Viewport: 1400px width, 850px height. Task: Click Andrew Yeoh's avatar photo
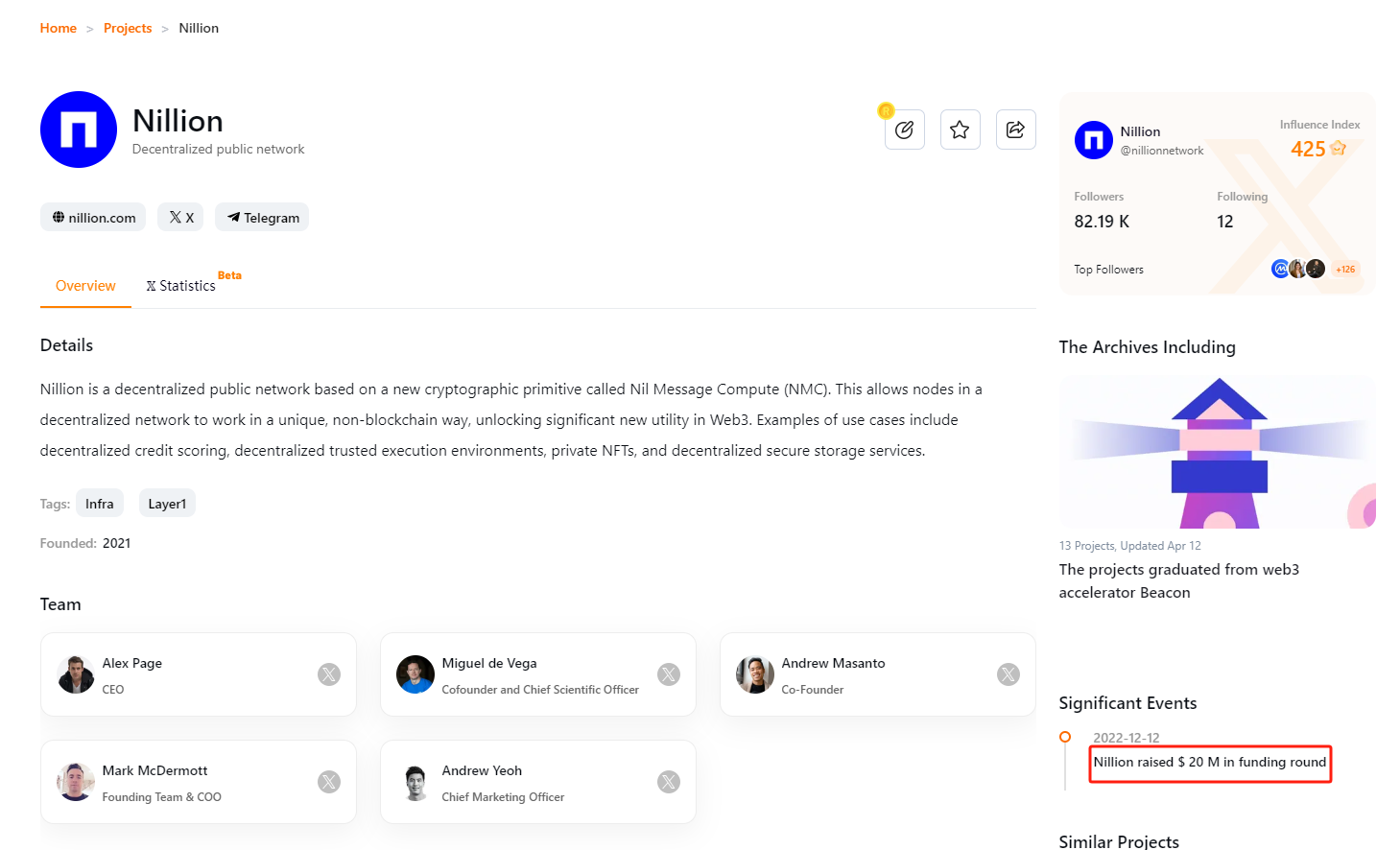[415, 782]
